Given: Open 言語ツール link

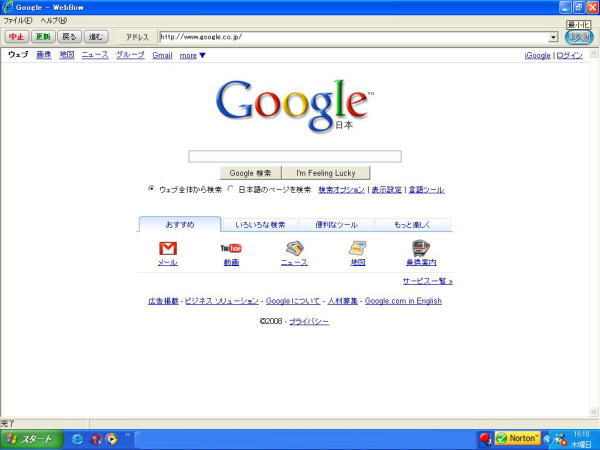Looking at the screenshot, I should coord(426,190).
